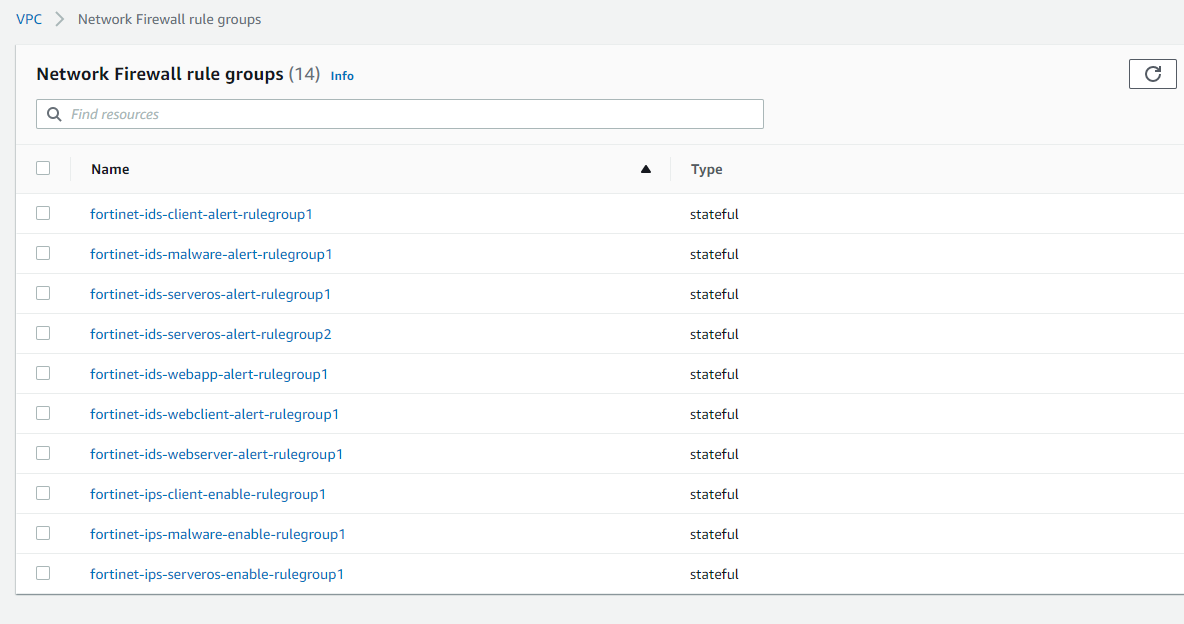1184x624 pixels.
Task: Refresh the rule groups list
Action: 1152,73
